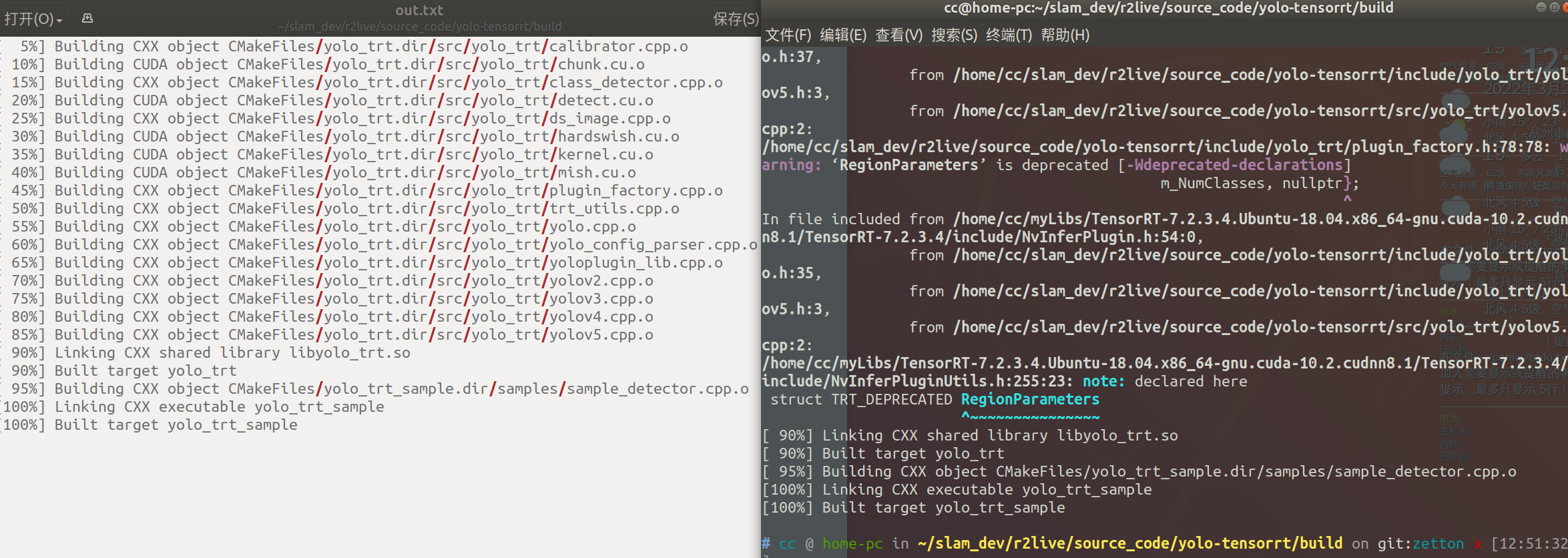Viewport: 1568px width, 558px height.
Task: Click the new document icon in gedit
Action: (x=87, y=18)
